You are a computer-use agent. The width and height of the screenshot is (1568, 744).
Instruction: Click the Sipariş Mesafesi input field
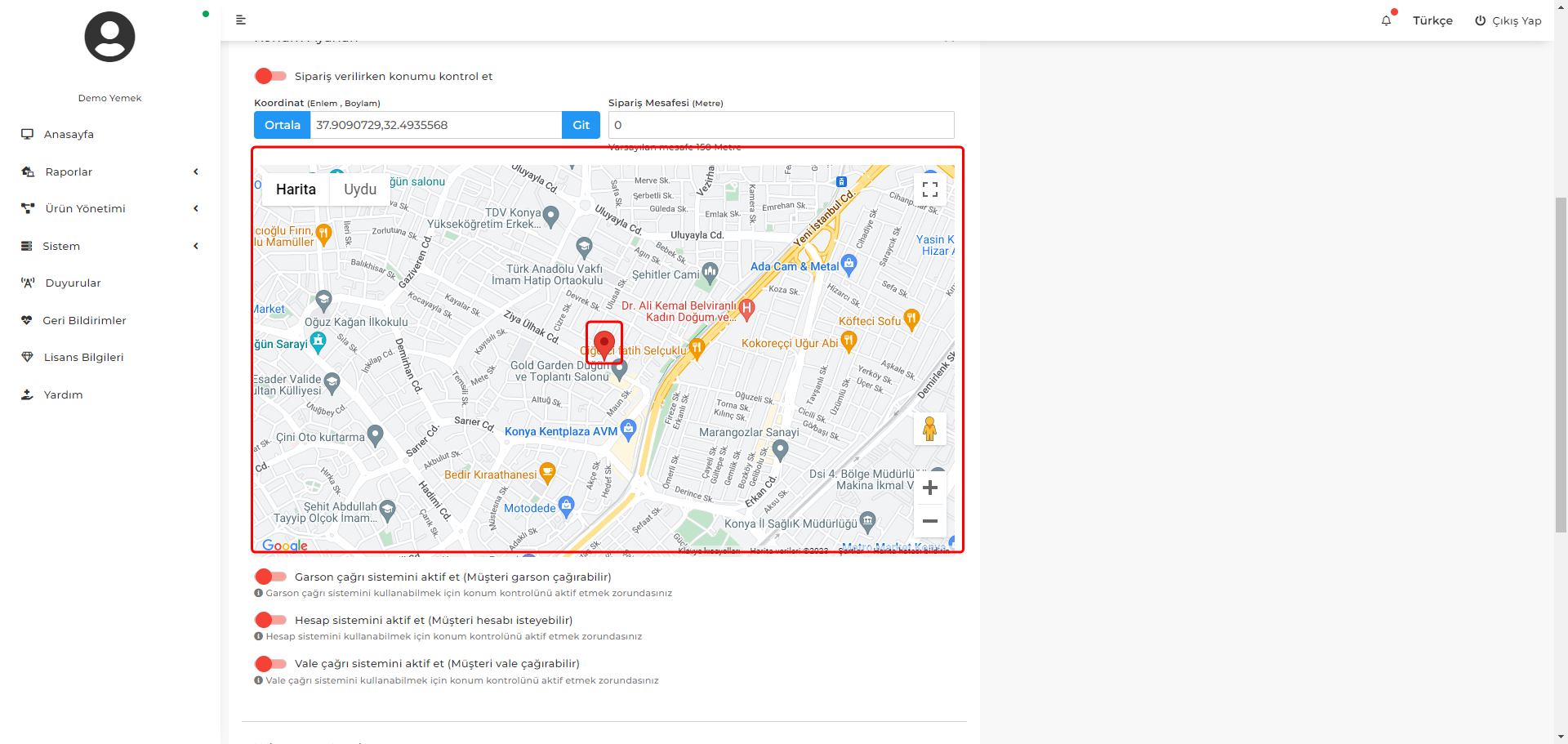[782, 125]
